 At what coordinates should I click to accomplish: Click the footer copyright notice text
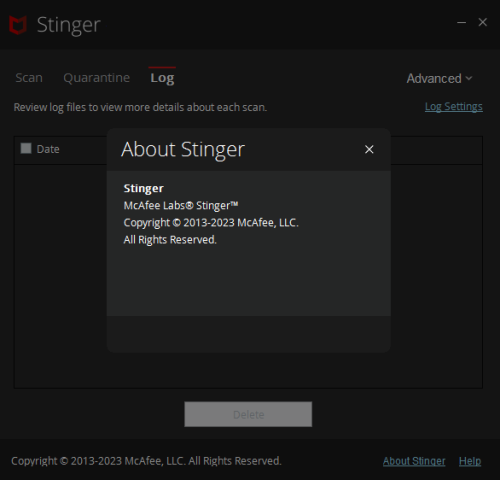[146, 461]
